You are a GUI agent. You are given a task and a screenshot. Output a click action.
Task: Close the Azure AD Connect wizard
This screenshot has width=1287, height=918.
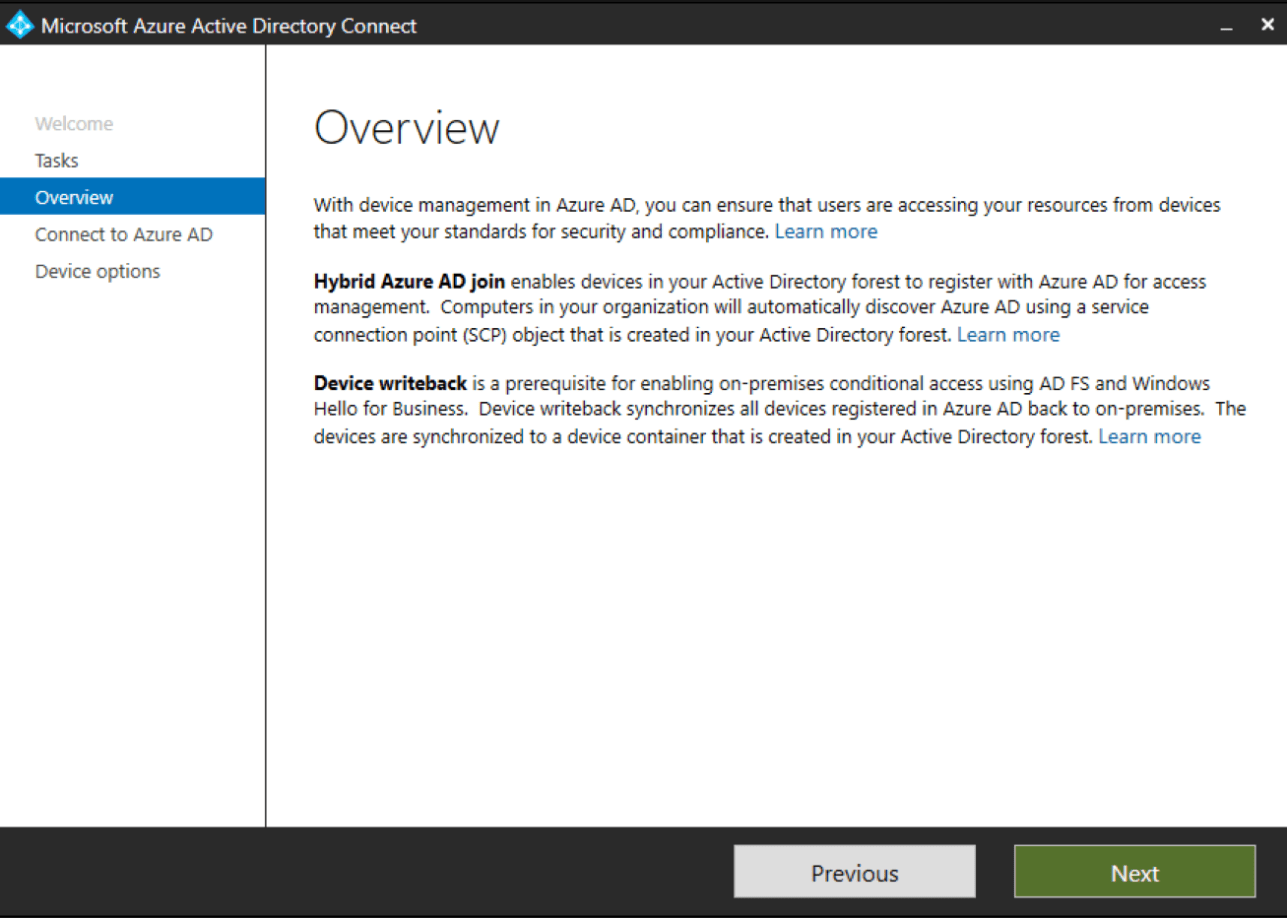pyautogui.click(x=1266, y=25)
